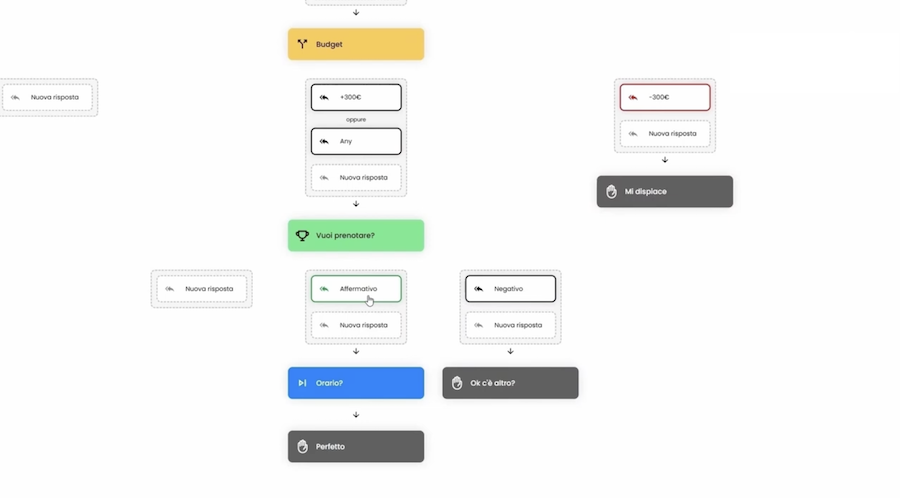
Task: Add Nuova risposta under -300€ answer
Action: [x=665, y=134]
